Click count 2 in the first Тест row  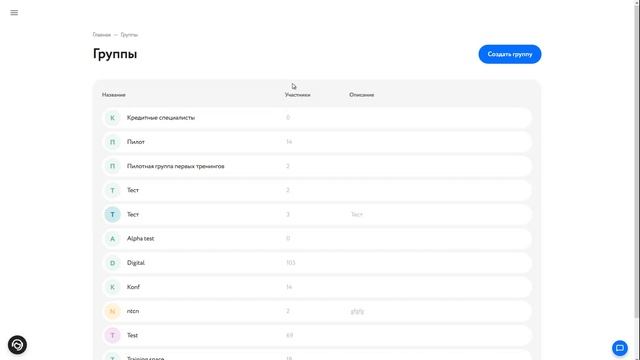tap(288, 190)
